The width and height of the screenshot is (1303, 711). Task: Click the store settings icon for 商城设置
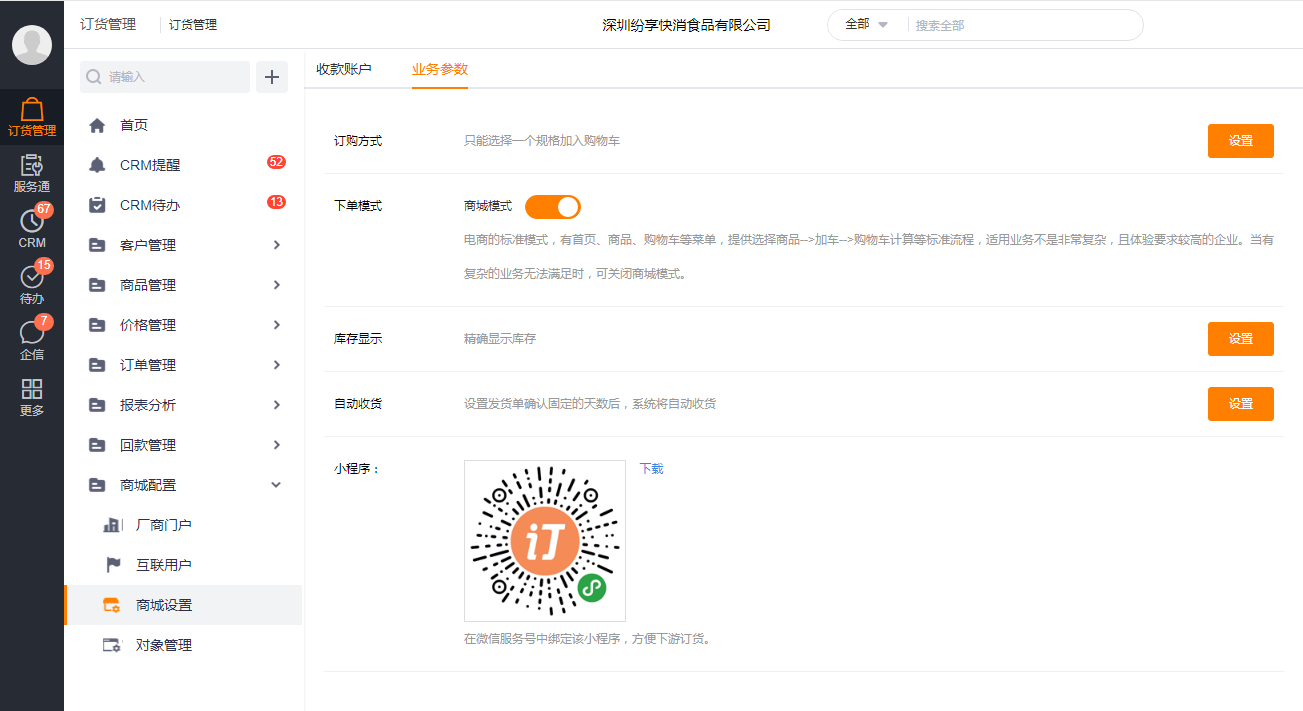[x=112, y=605]
